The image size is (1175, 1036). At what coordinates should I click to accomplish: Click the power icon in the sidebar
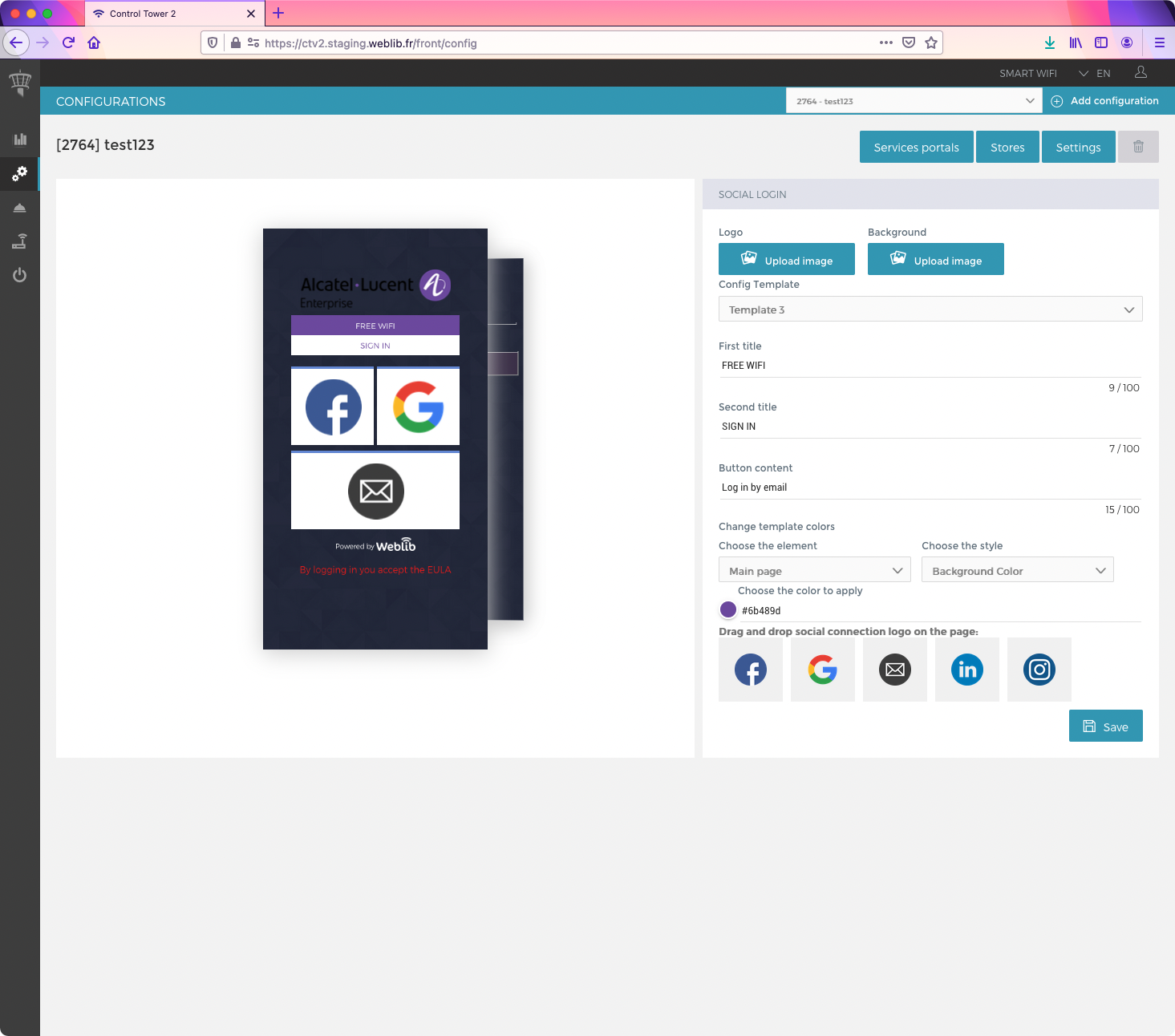coord(20,275)
